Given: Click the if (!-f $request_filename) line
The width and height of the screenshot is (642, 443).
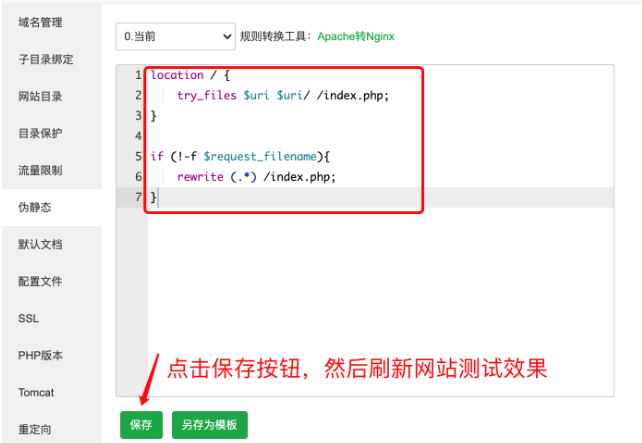Looking at the screenshot, I should click(x=240, y=156).
